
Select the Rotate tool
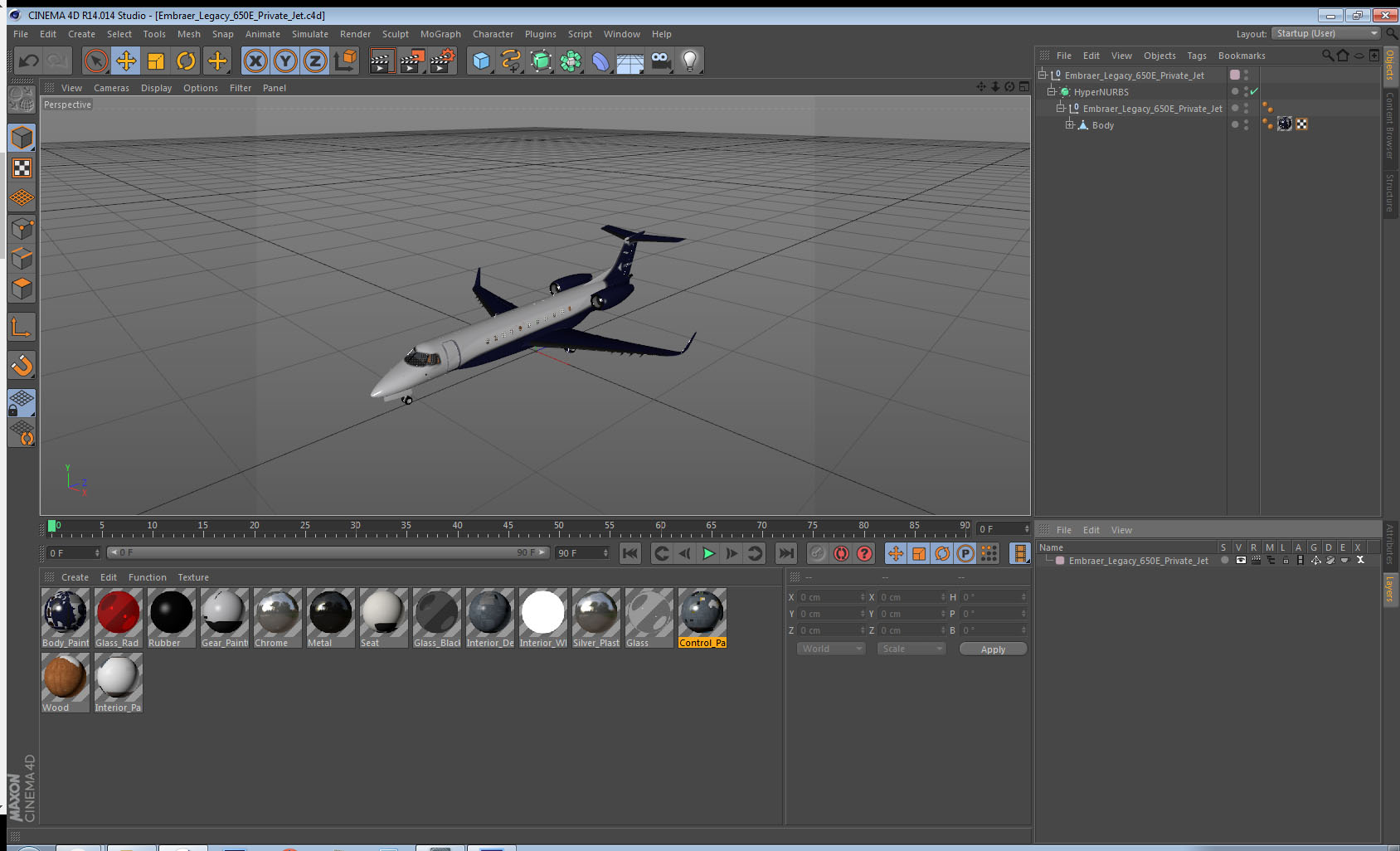(x=187, y=61)
